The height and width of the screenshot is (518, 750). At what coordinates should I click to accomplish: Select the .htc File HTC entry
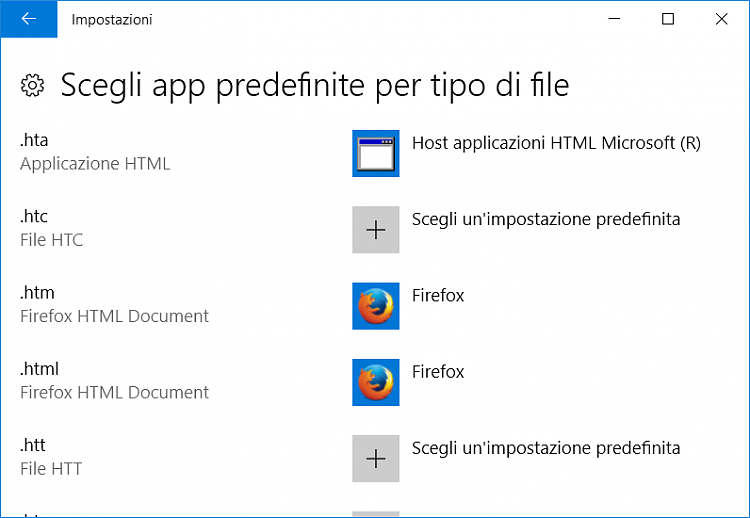51,228
